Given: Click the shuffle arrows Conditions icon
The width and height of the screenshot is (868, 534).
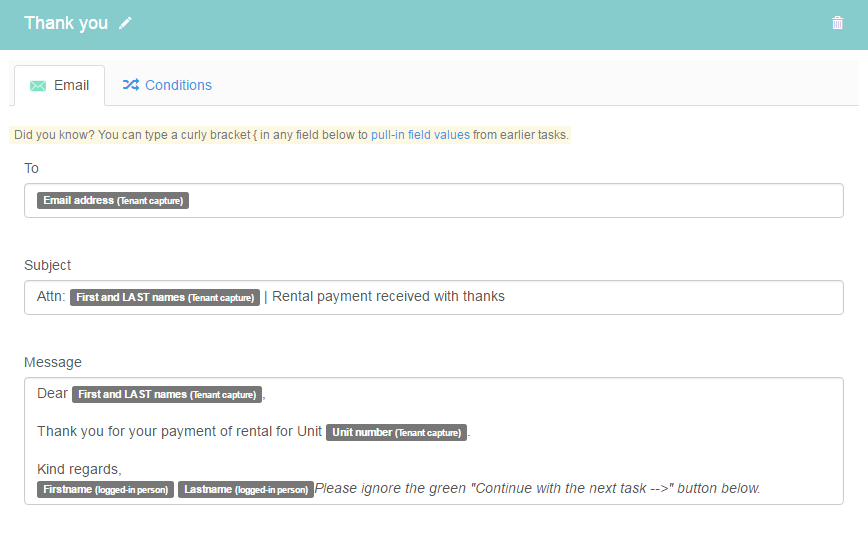Looking at the screenshot, I should [x=131, y=85].
